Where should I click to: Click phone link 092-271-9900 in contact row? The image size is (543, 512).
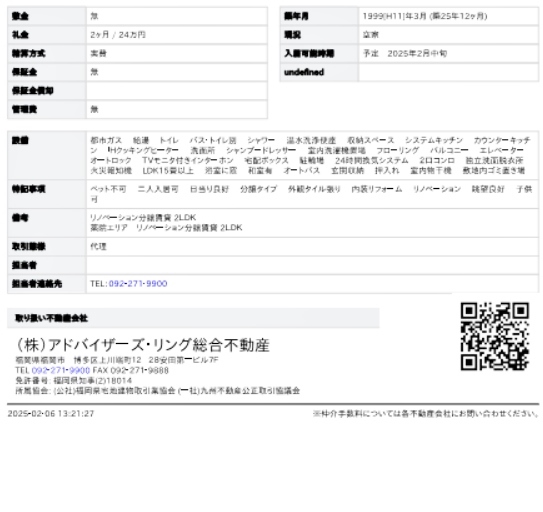point(138,284)
